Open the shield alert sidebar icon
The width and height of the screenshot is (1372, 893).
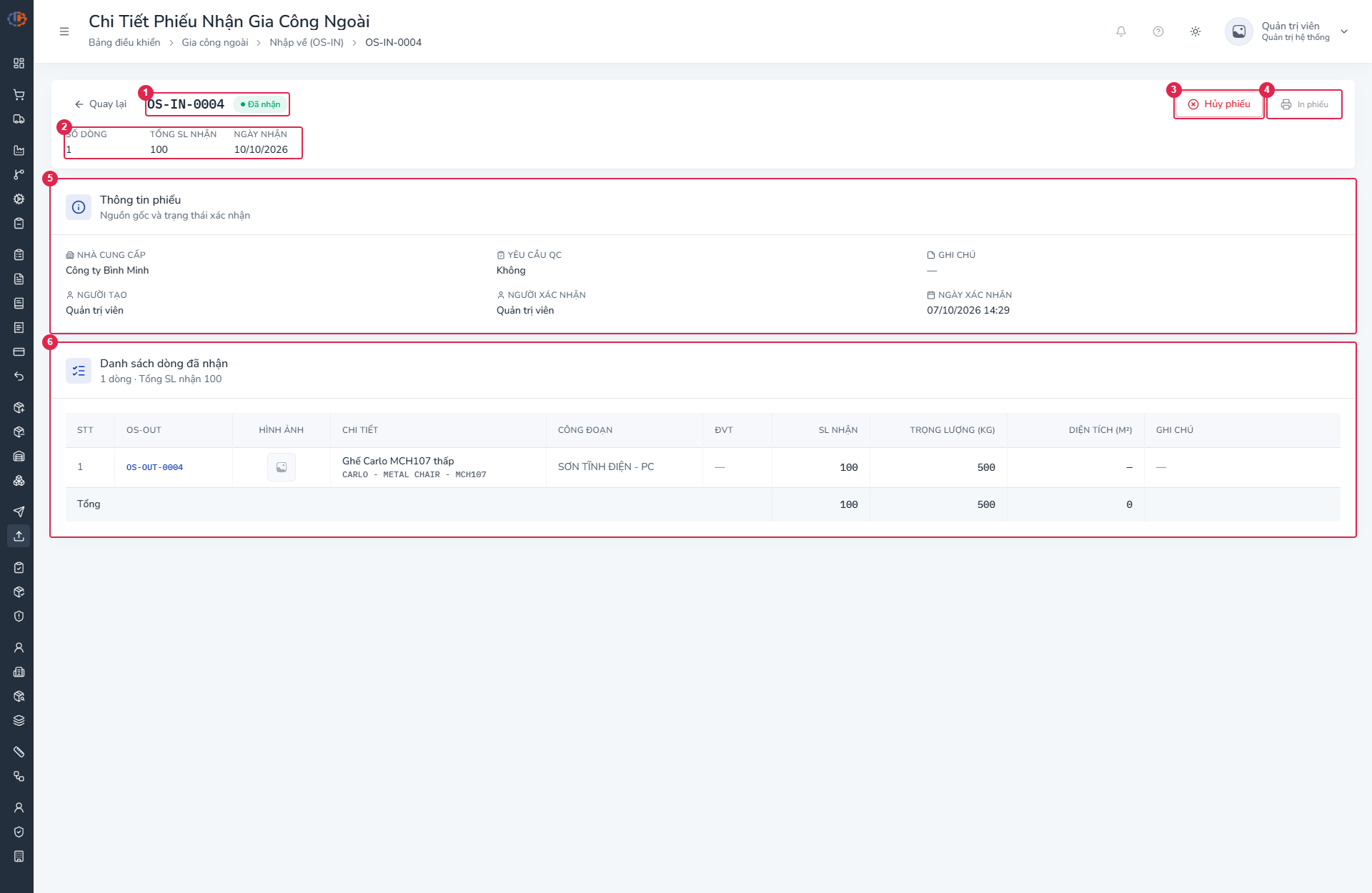click(x=19, y=617)
